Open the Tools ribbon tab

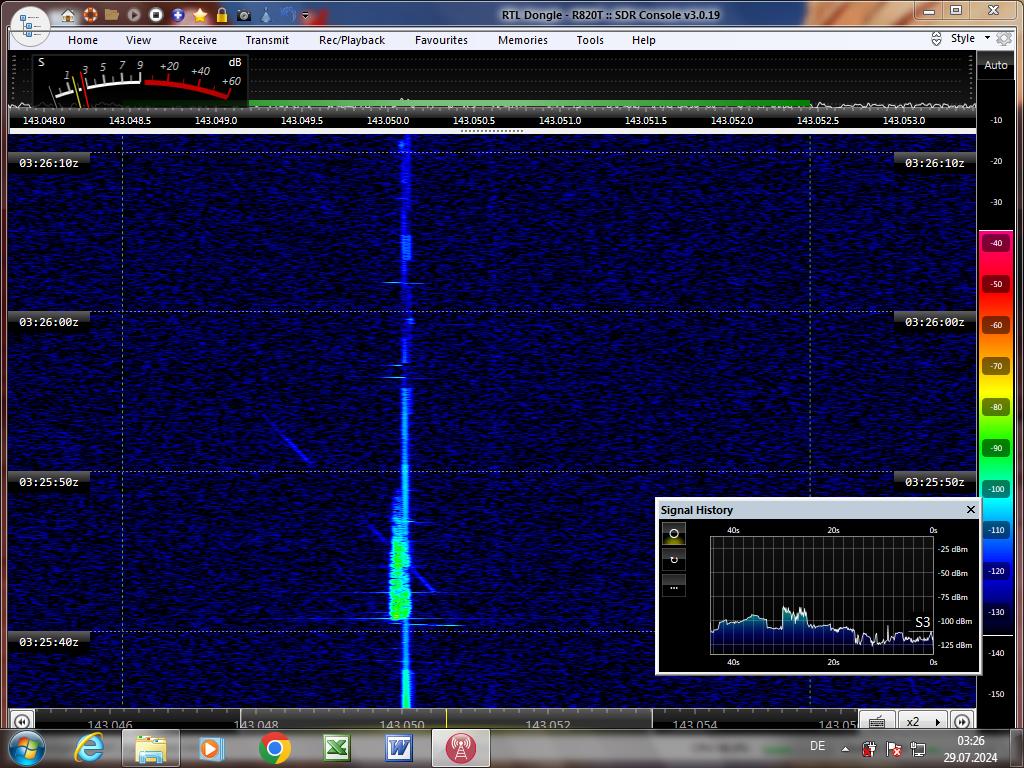point(590,40)
